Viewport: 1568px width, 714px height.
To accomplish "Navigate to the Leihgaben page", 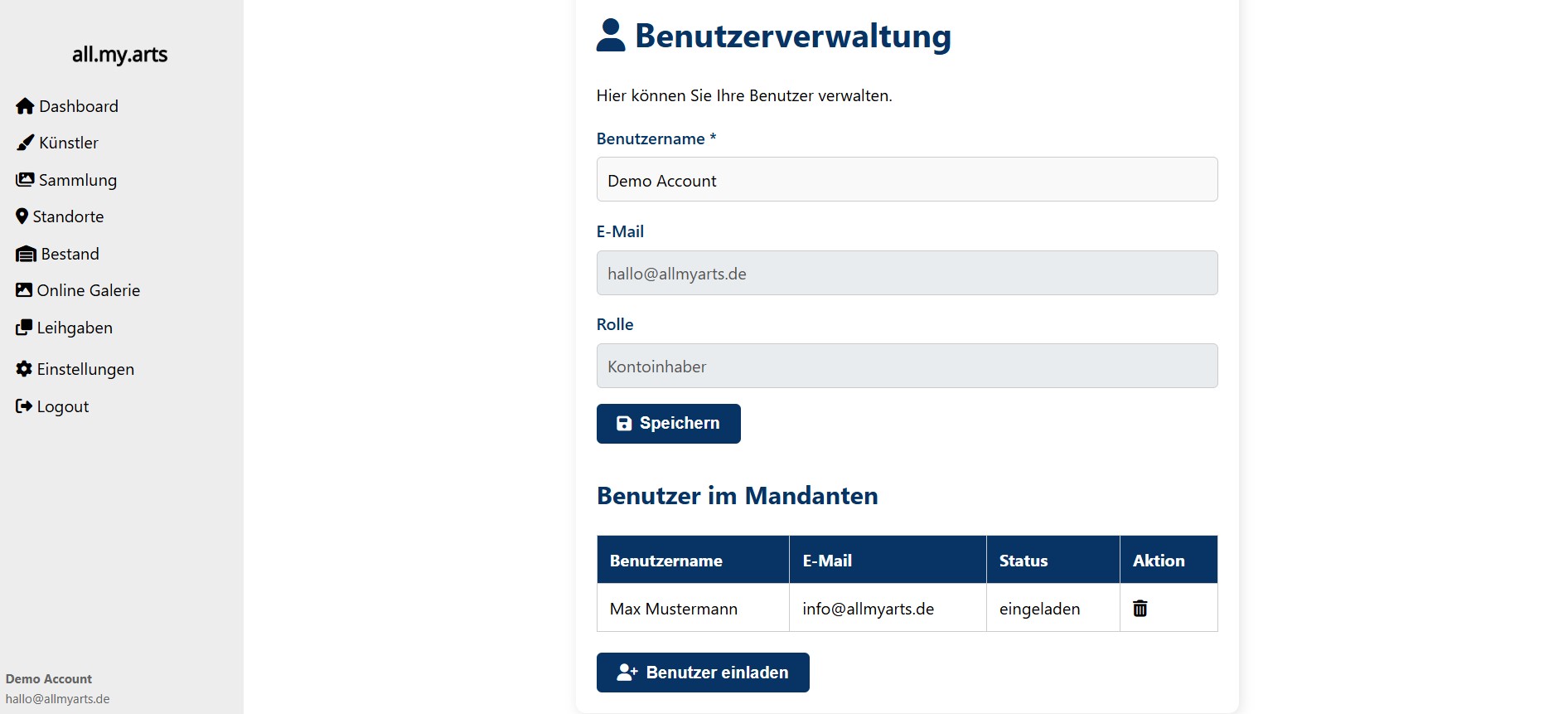I will (75, 328).
